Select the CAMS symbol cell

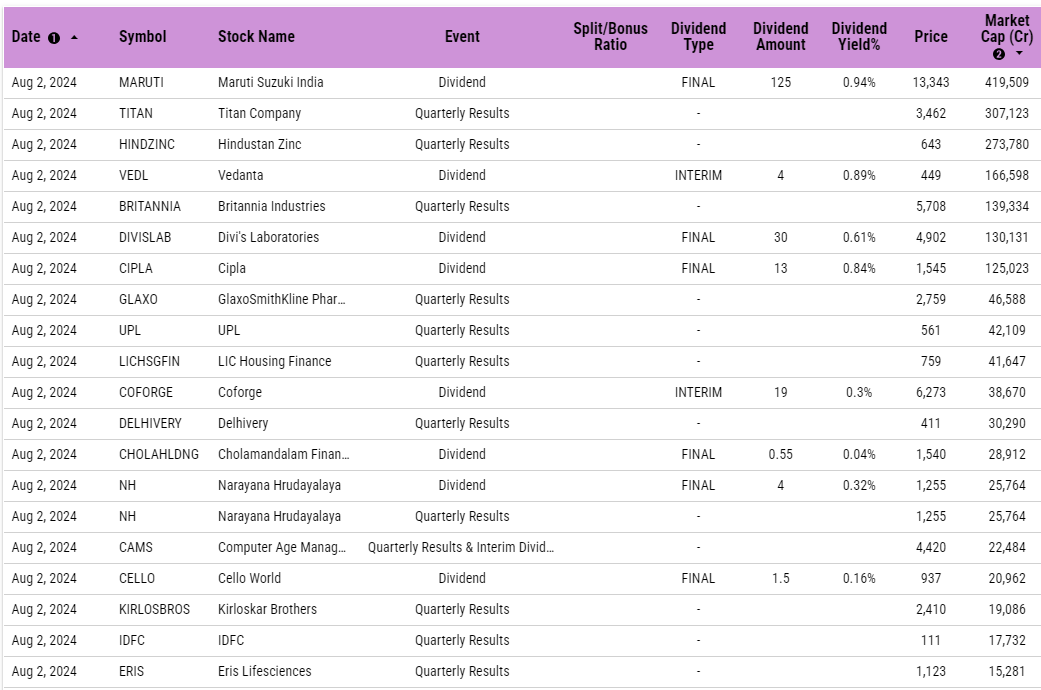(x=135, y=547)
